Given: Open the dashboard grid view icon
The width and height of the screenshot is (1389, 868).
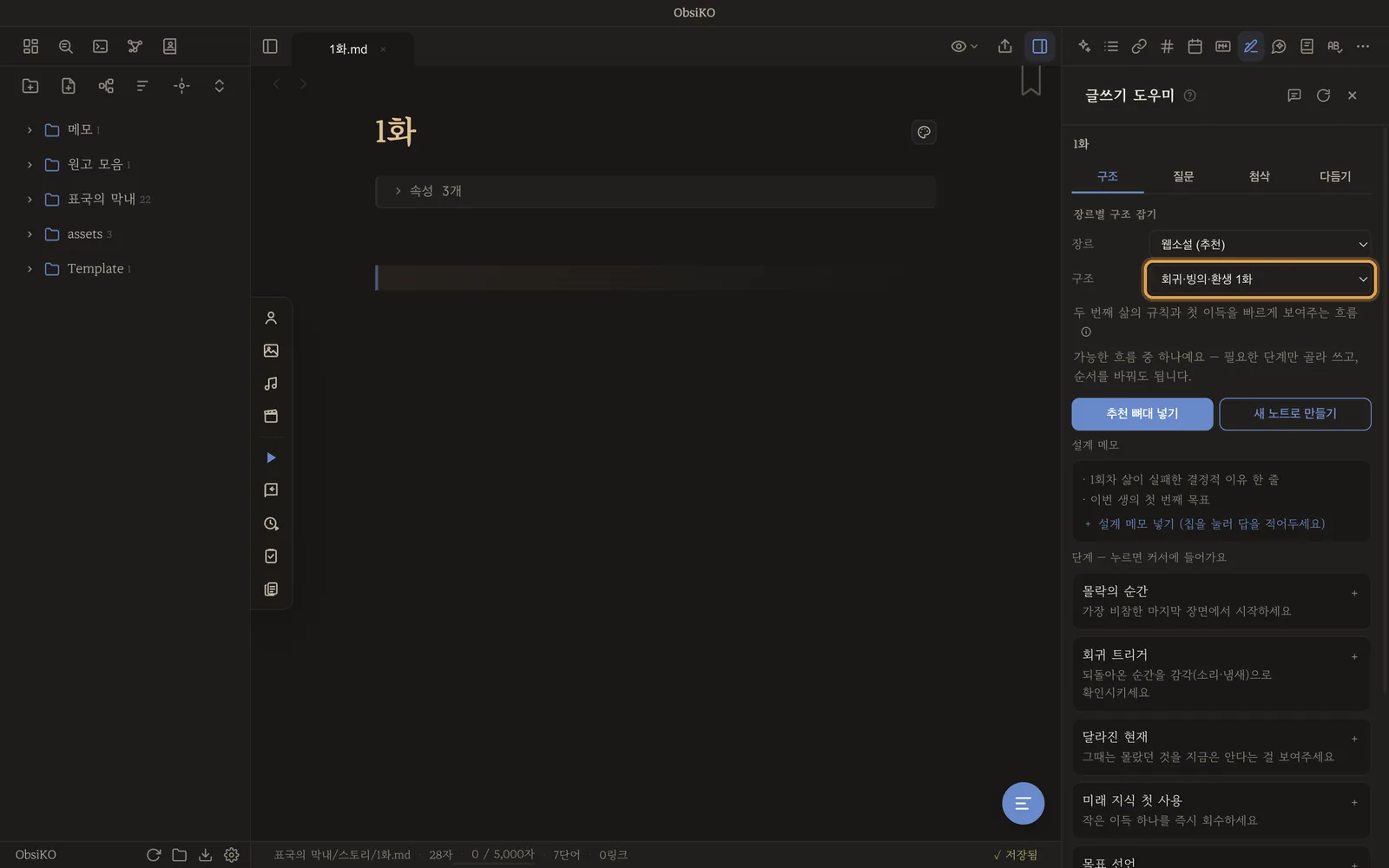Looking at the screenshot, I should [x=30, y=46].
